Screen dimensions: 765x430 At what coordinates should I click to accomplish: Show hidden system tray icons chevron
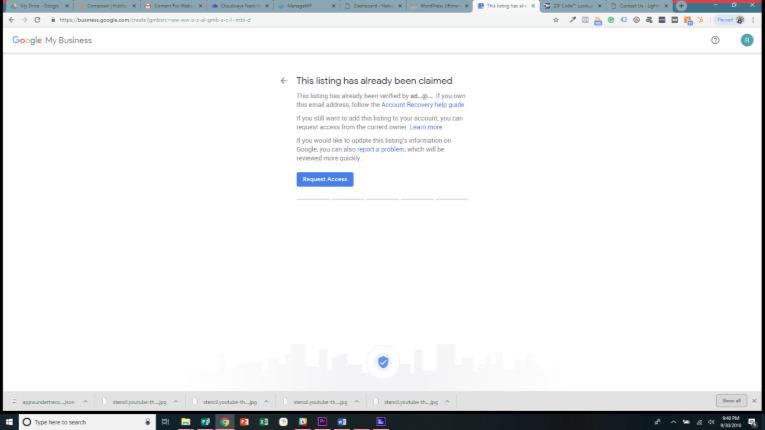tap(673, 422)
